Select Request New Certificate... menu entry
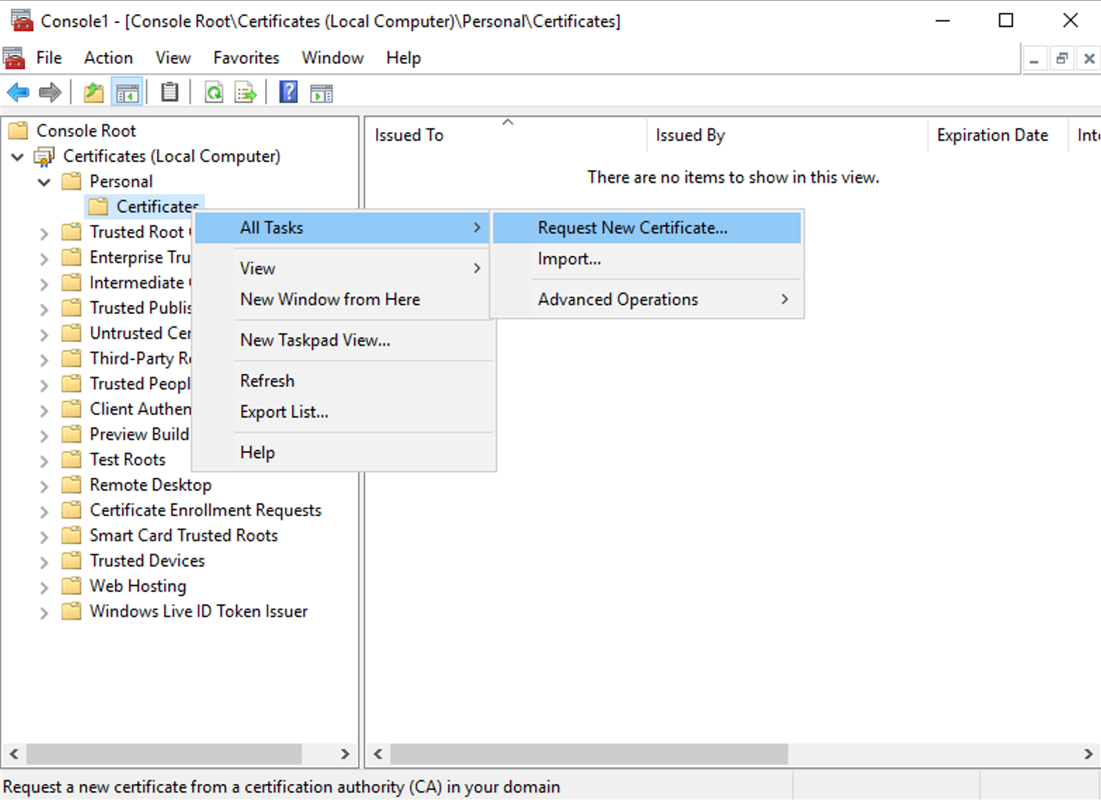Image resolution: width=1101 pixels, height=800 pixels. [632, 228]
